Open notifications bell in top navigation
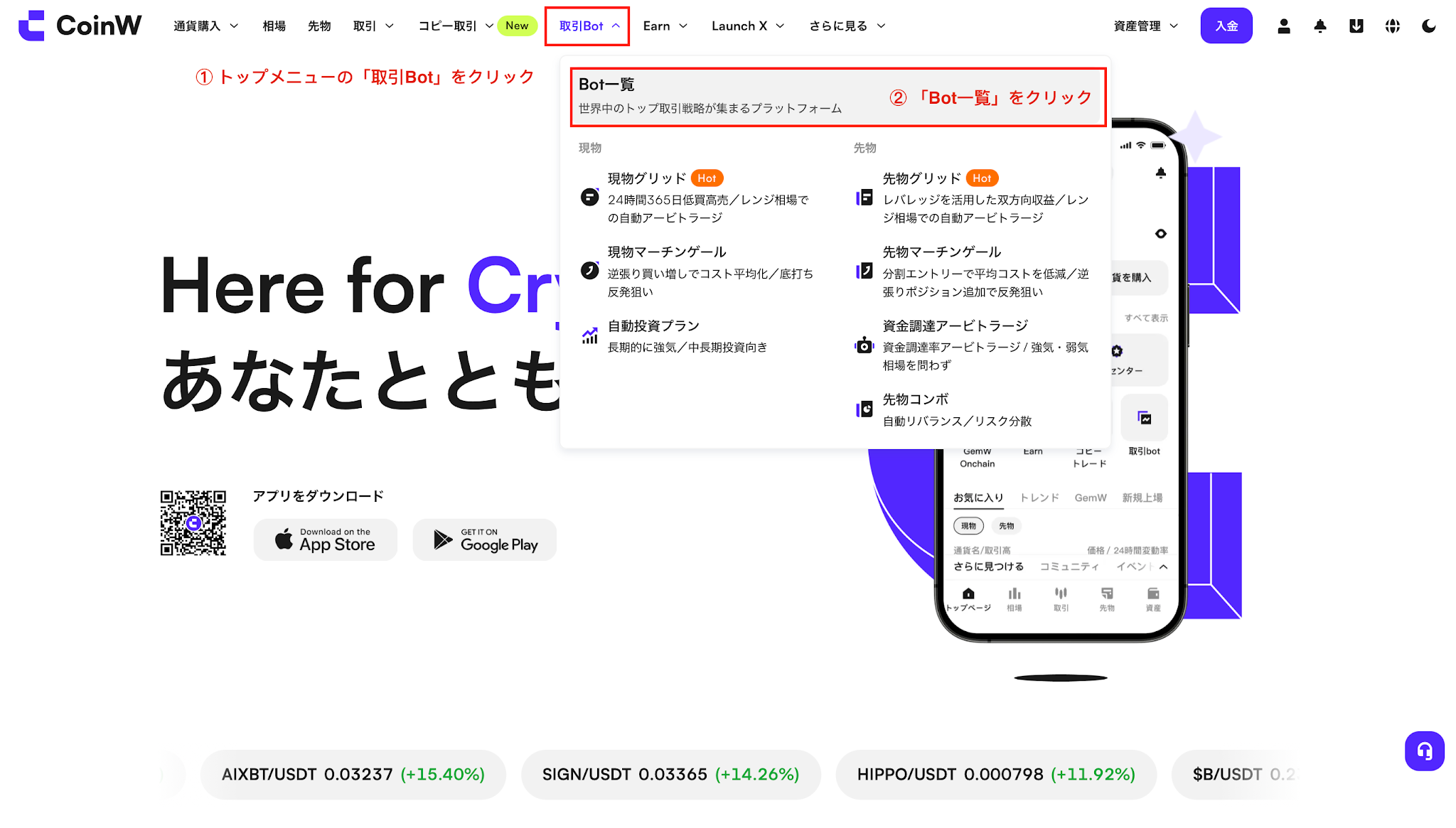The height and width of the screenshot is (828, 1456). pyautogui.click(x=1320, y=26)
